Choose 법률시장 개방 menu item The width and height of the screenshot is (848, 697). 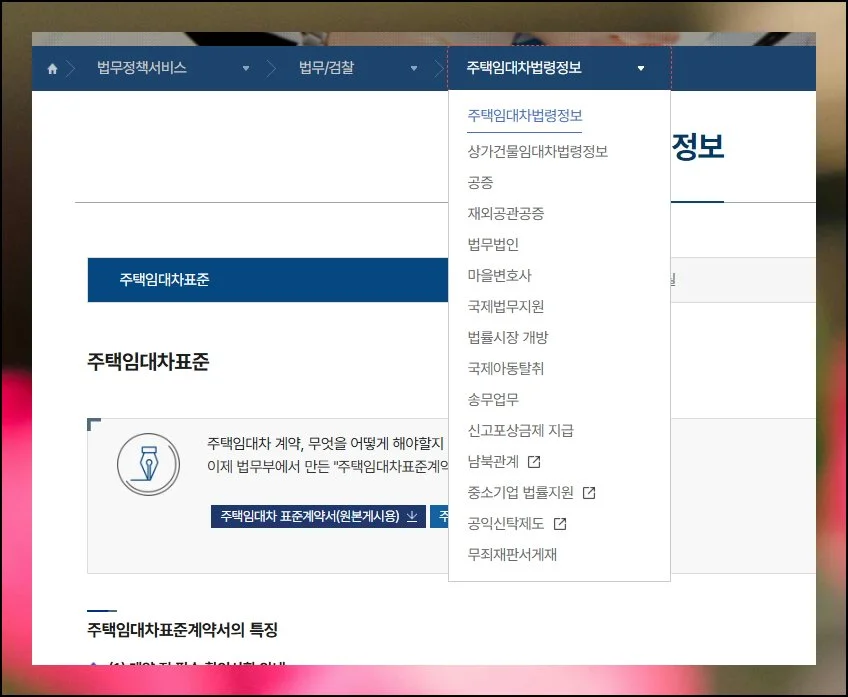[x=507, y=338]
